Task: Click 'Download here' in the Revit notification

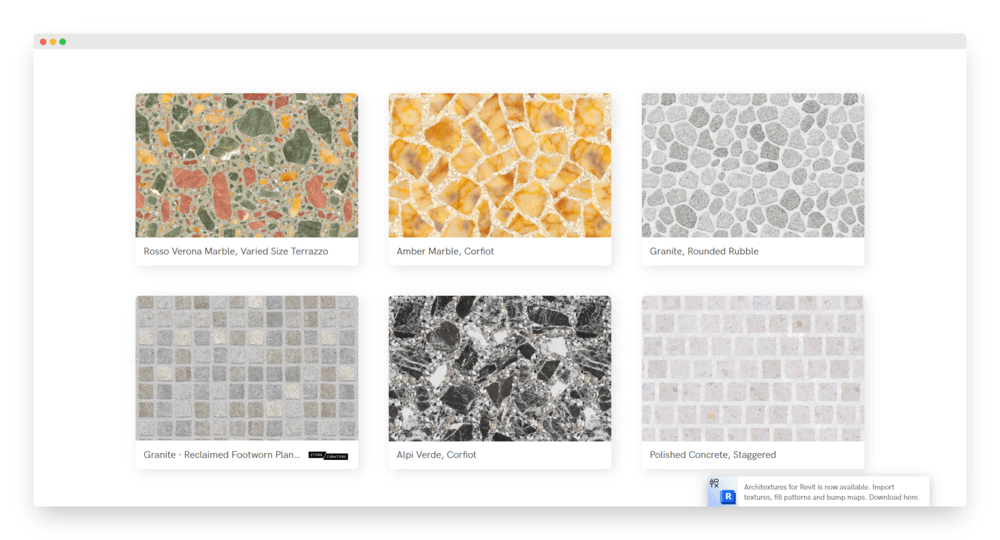Action: [895, 497]
